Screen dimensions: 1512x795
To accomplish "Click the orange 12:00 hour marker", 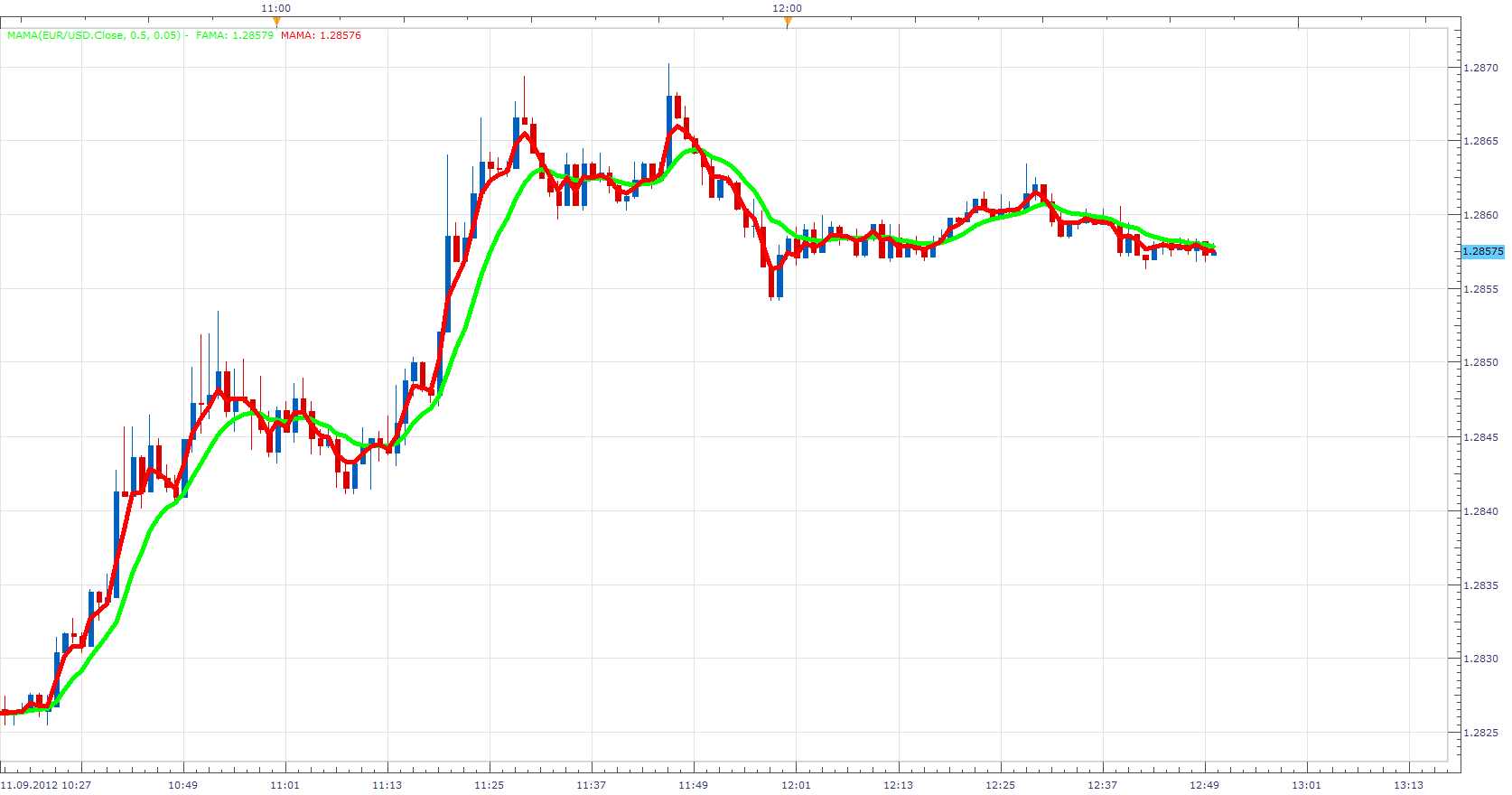I will tap(788, 21).
